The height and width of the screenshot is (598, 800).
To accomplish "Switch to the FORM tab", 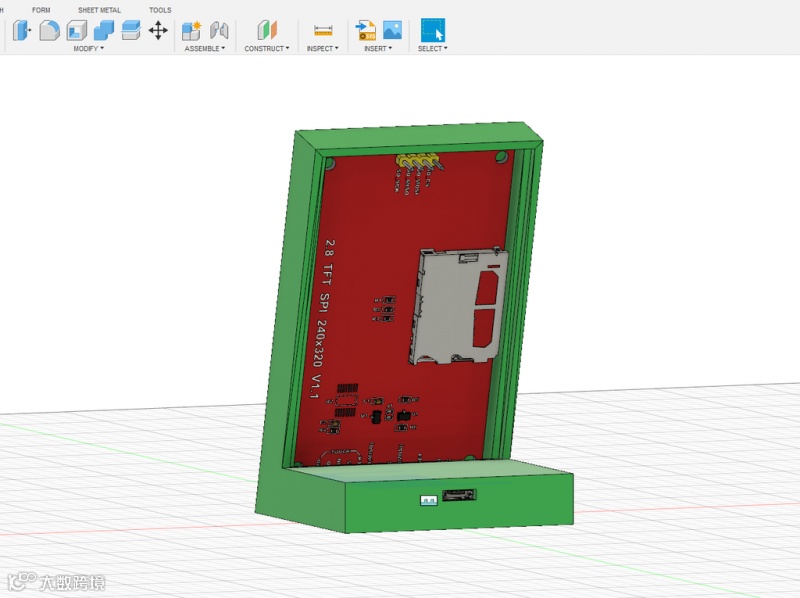I will [x=41, y=10].
